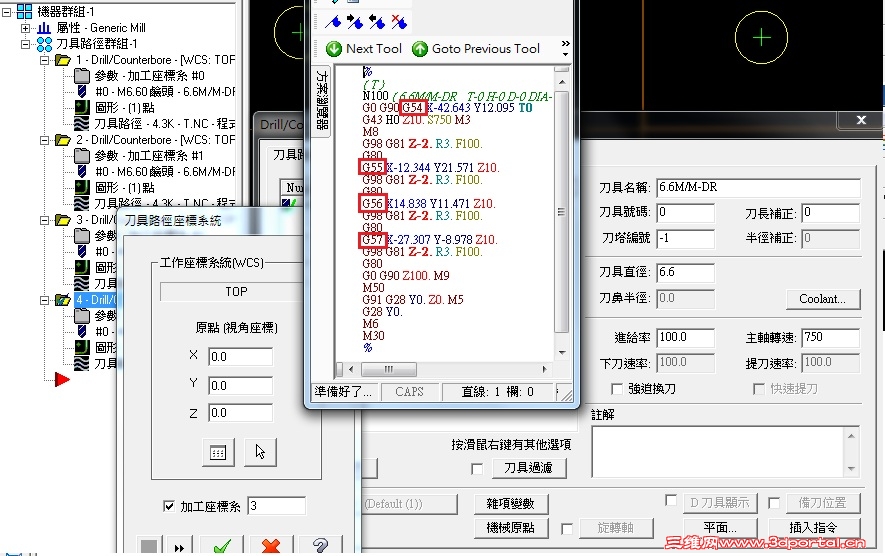Viewport: 885px width, 556px height.
Task: Click the red insert arrow in tree
Action: (x=62, y=379)
